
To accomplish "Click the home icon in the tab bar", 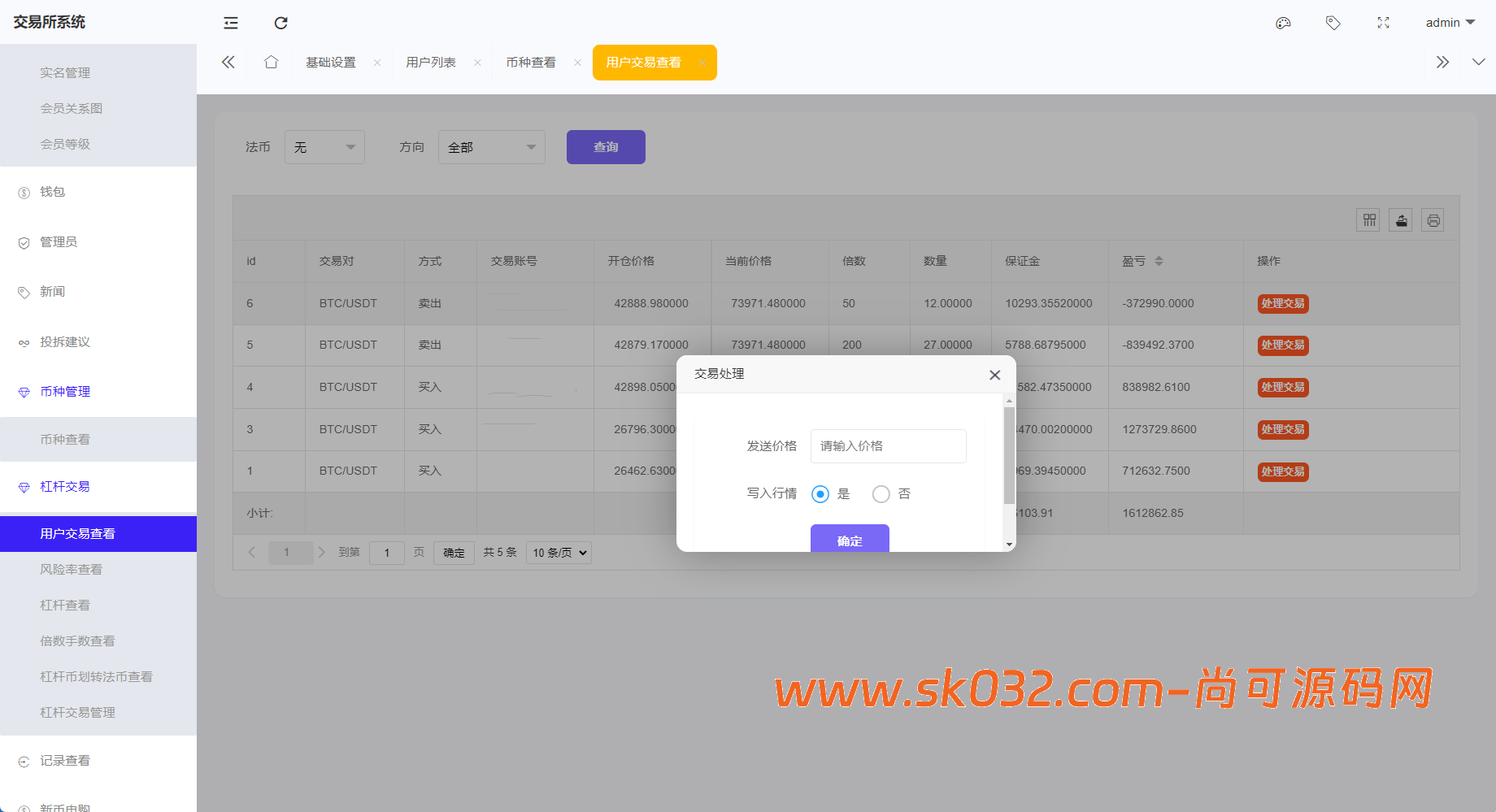I will point(271,62).
